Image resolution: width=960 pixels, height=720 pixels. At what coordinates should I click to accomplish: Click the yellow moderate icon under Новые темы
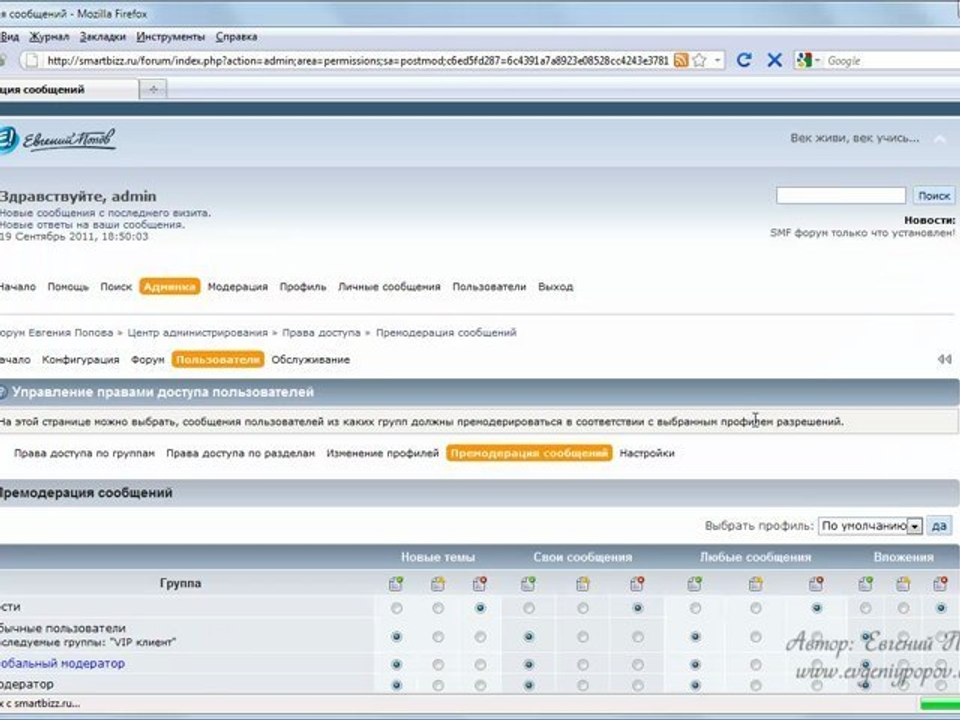[x=438, y=583]
